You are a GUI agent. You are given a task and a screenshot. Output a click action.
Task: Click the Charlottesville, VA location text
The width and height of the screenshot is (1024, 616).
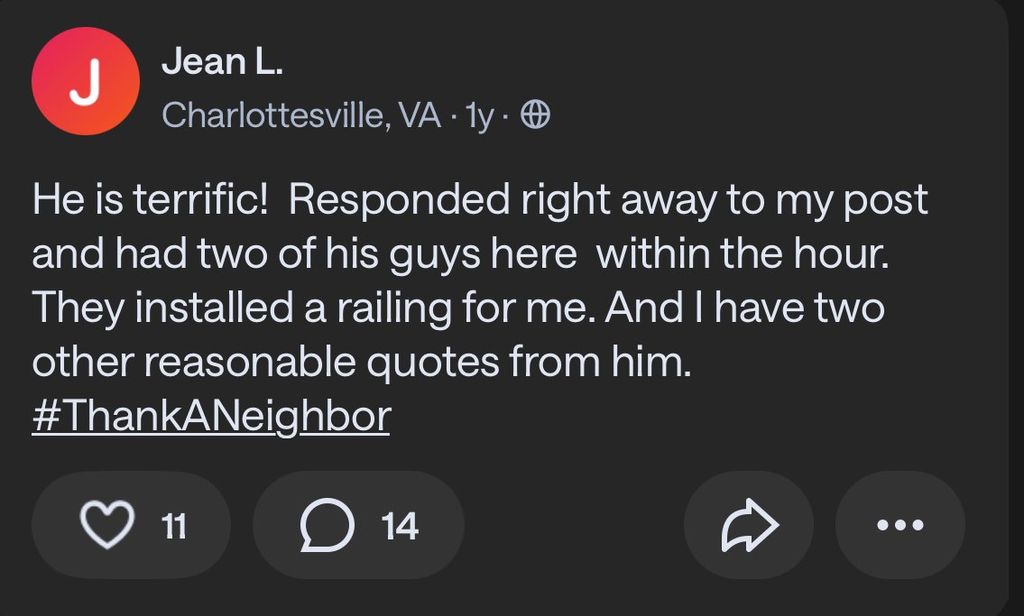click(301, 117)
